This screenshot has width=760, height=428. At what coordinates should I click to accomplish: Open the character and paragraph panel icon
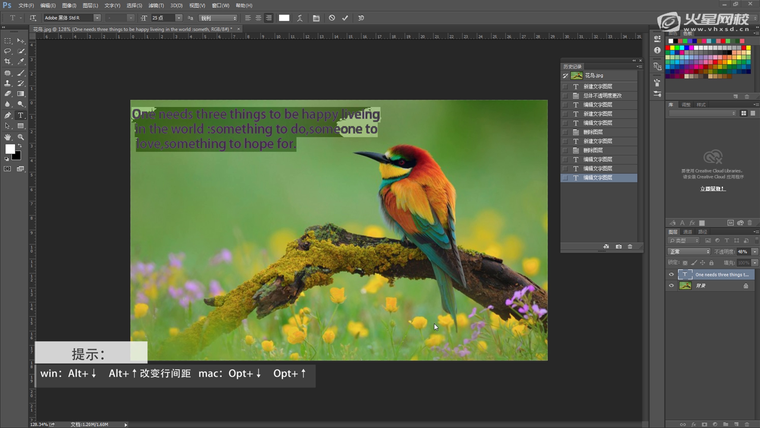317,18
